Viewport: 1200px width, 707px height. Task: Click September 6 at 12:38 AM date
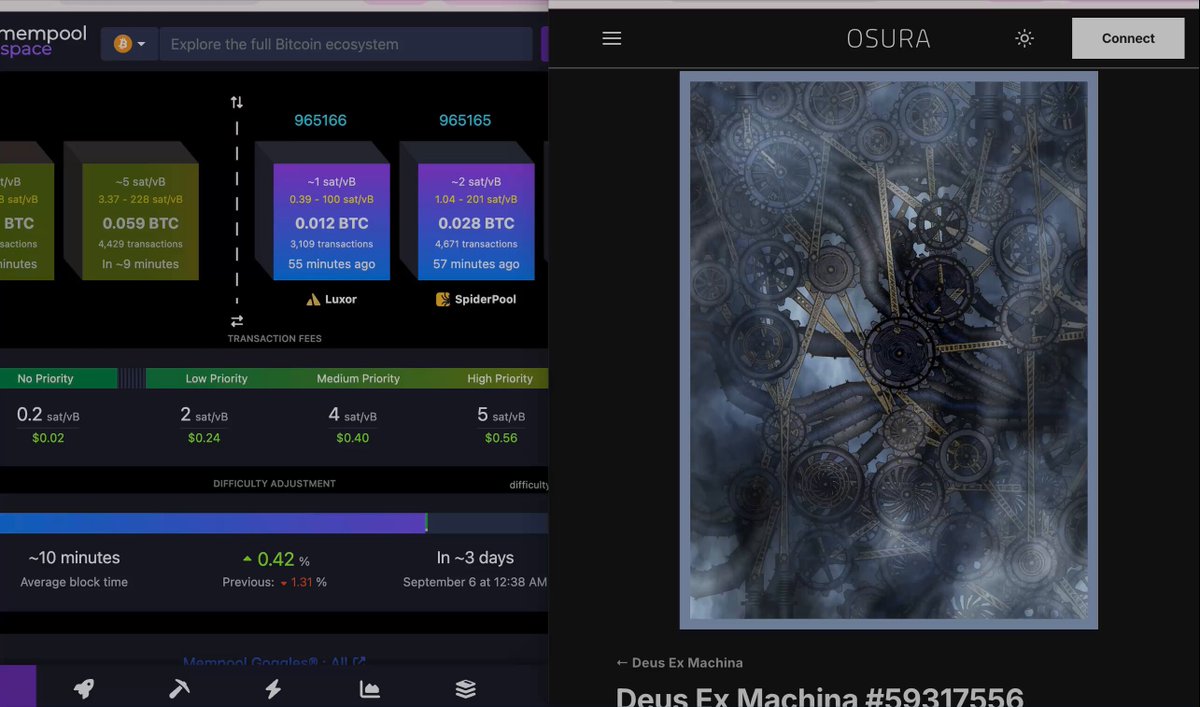click(x=475, y=582)
